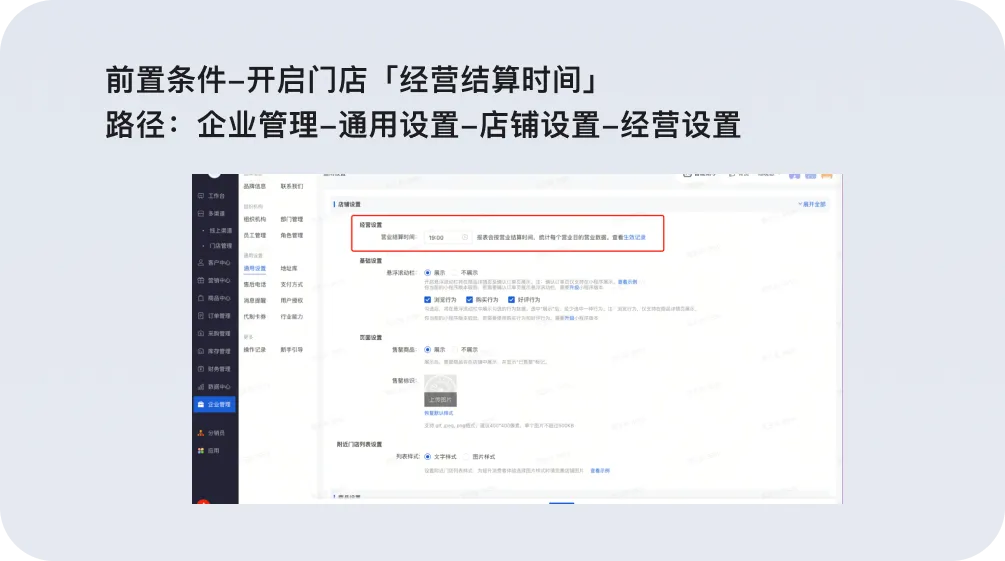Open 采购管理 in the sidebar
This screenshot has width=1005, height=561.
215,333
